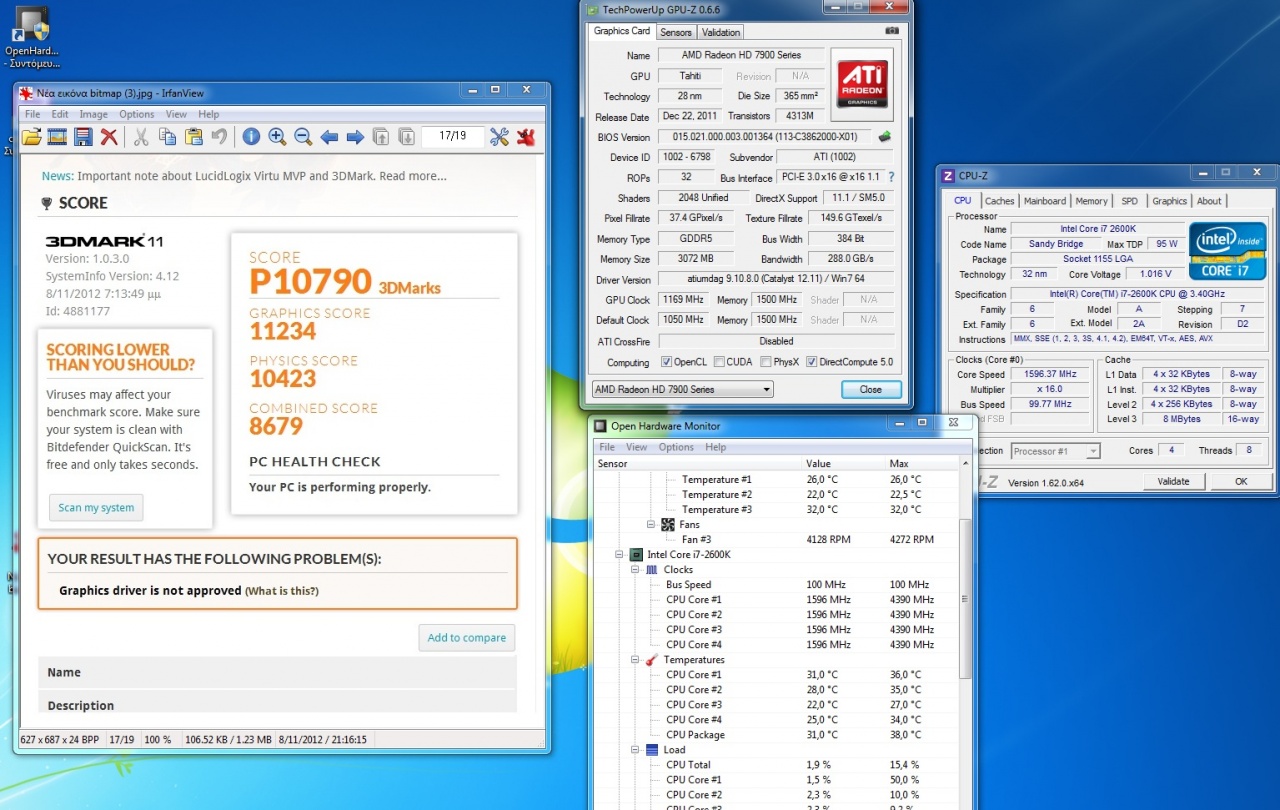This screenshot has width=1280, height=810.
Task: Click the Slideshow filmstrip icon in IrfanView
Action: pyautogui.click(x=57, y=137)
